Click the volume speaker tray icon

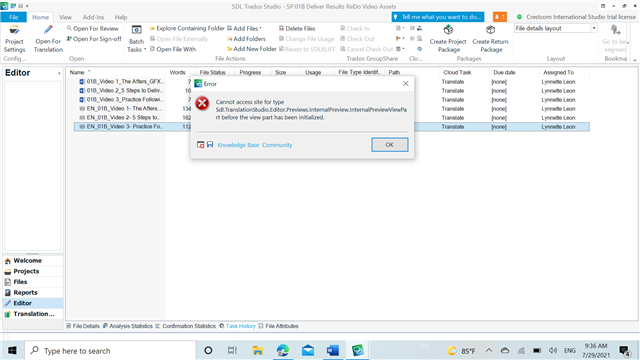coord(553,350)
